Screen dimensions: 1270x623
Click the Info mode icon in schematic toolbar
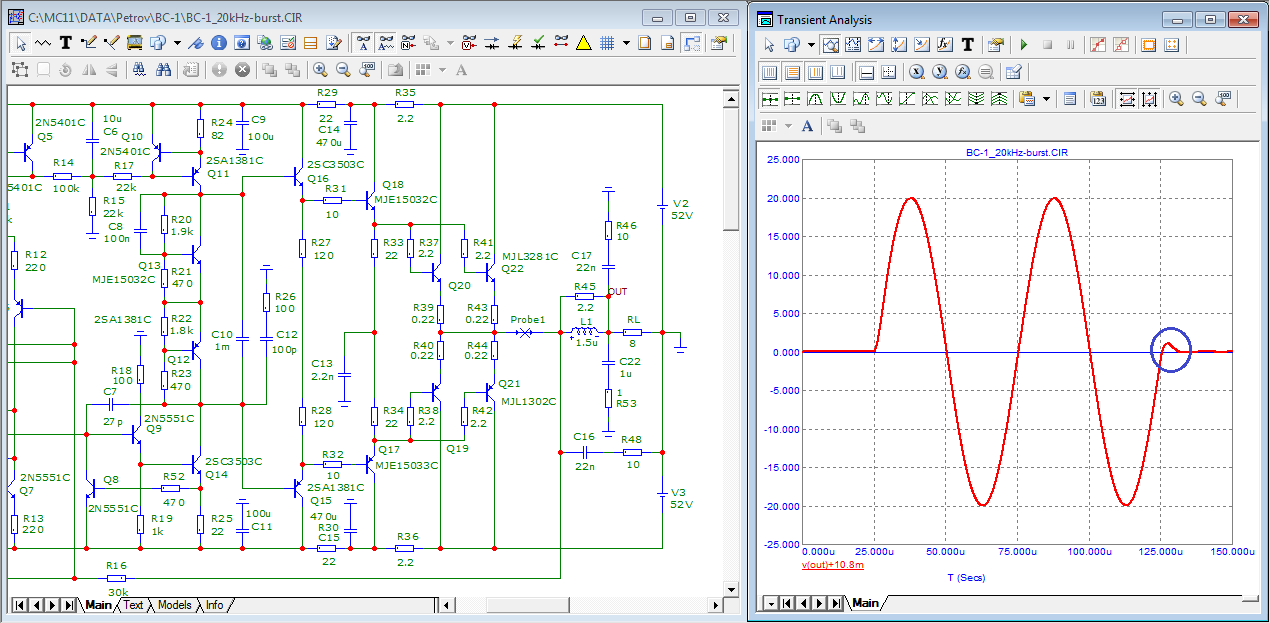coord(217,43)
